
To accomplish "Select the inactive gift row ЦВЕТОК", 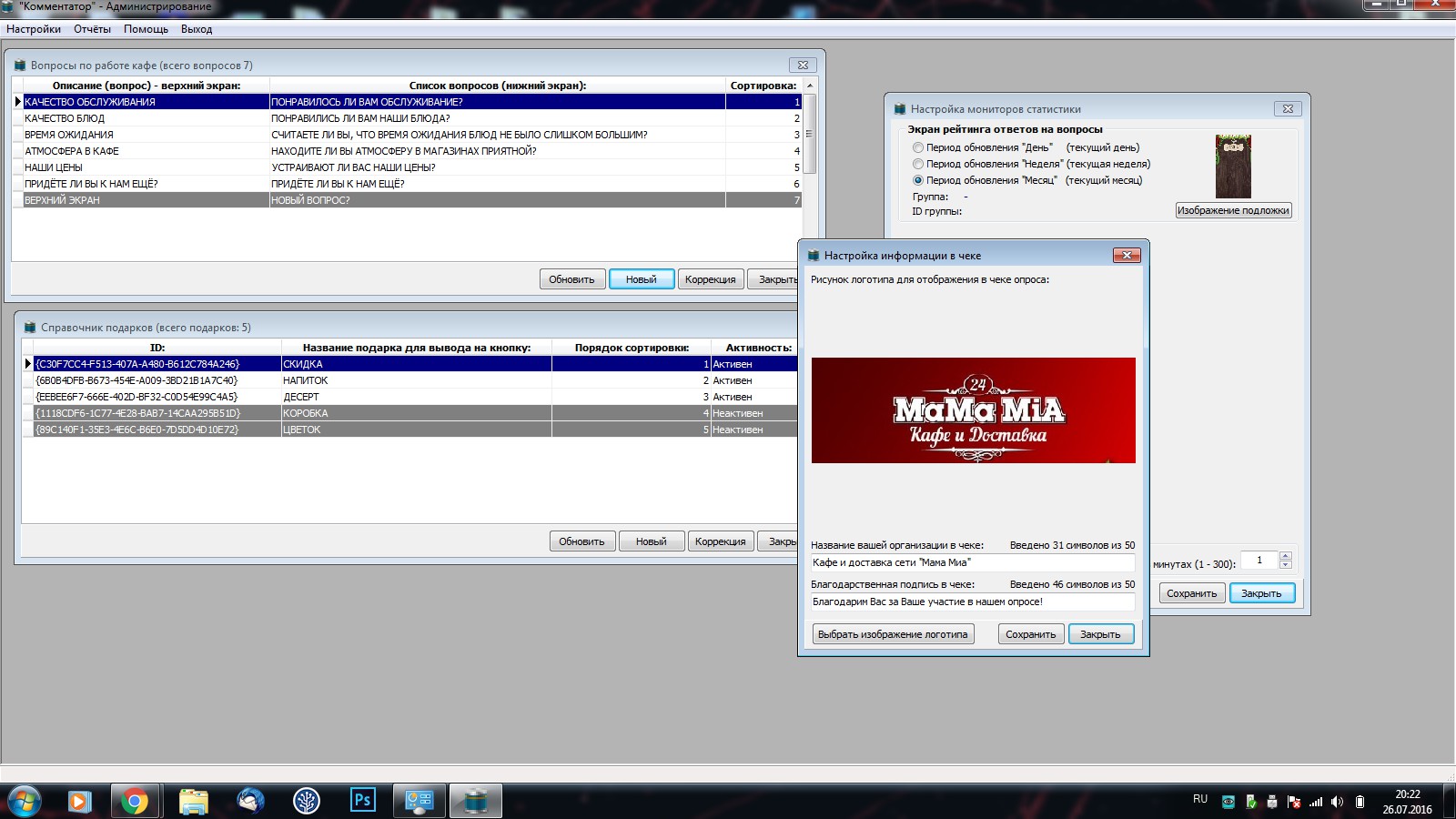I will point(409,430).
